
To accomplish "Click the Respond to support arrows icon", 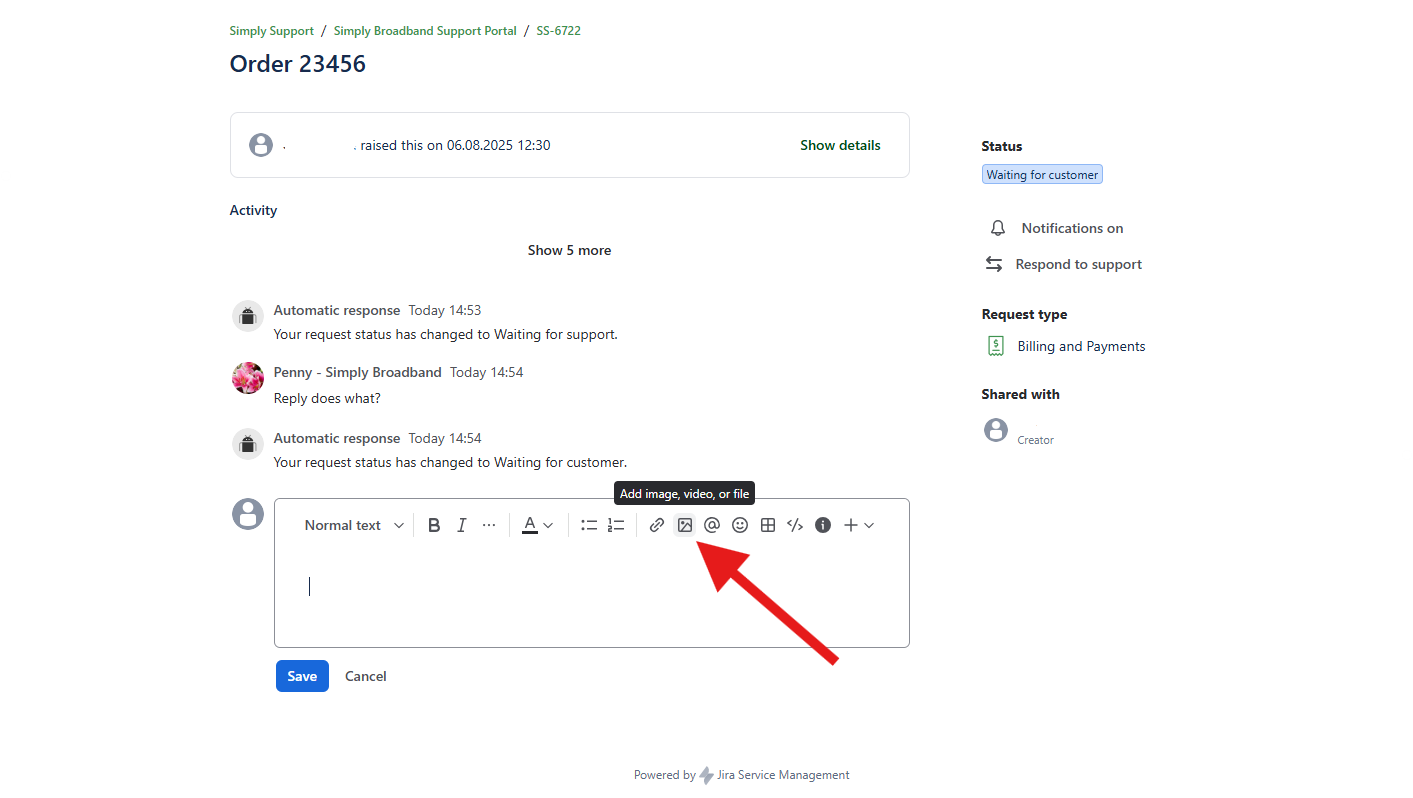I will coord(994,264).
